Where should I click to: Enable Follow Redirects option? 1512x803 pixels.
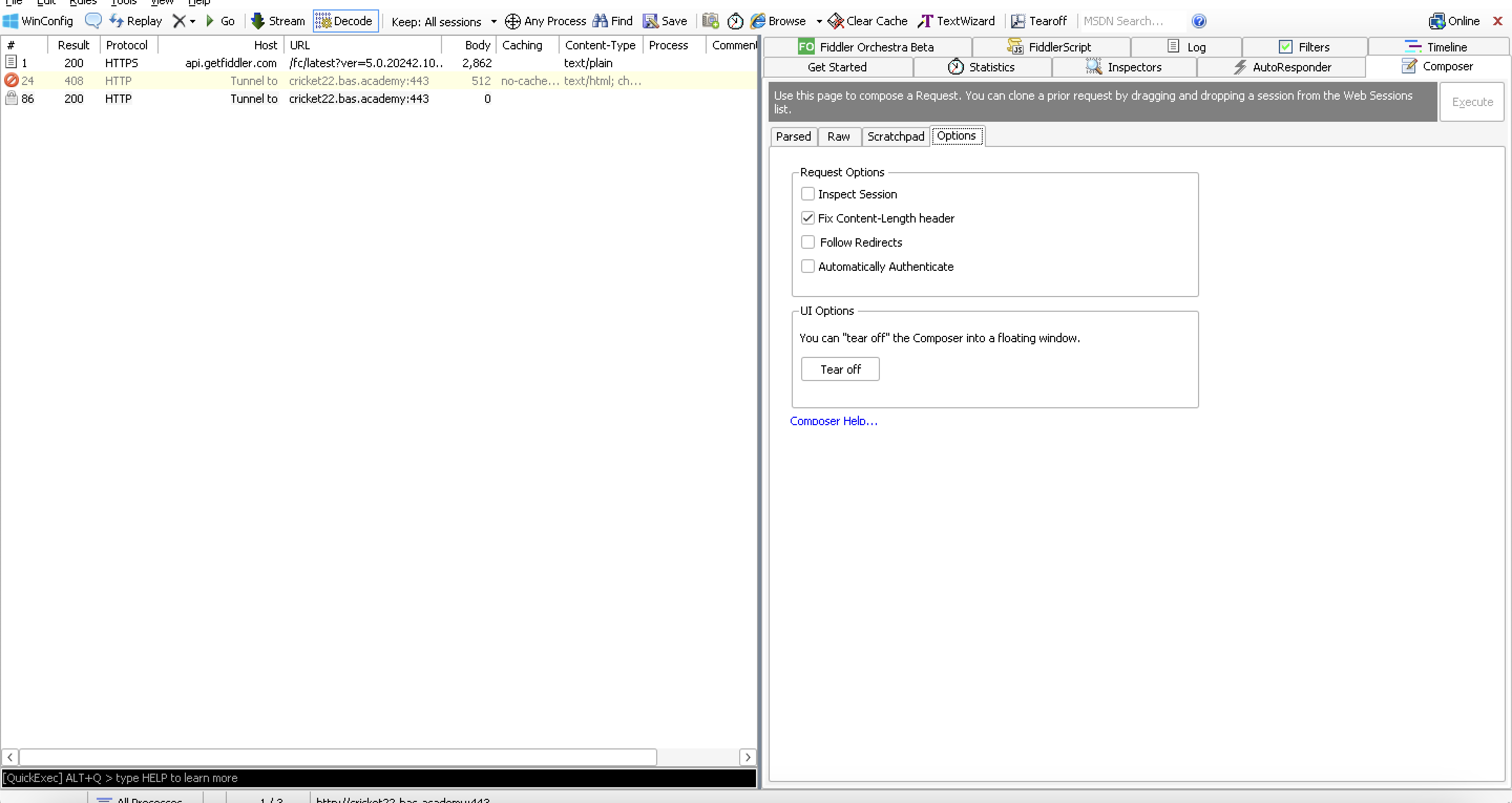tap(807, 242)
